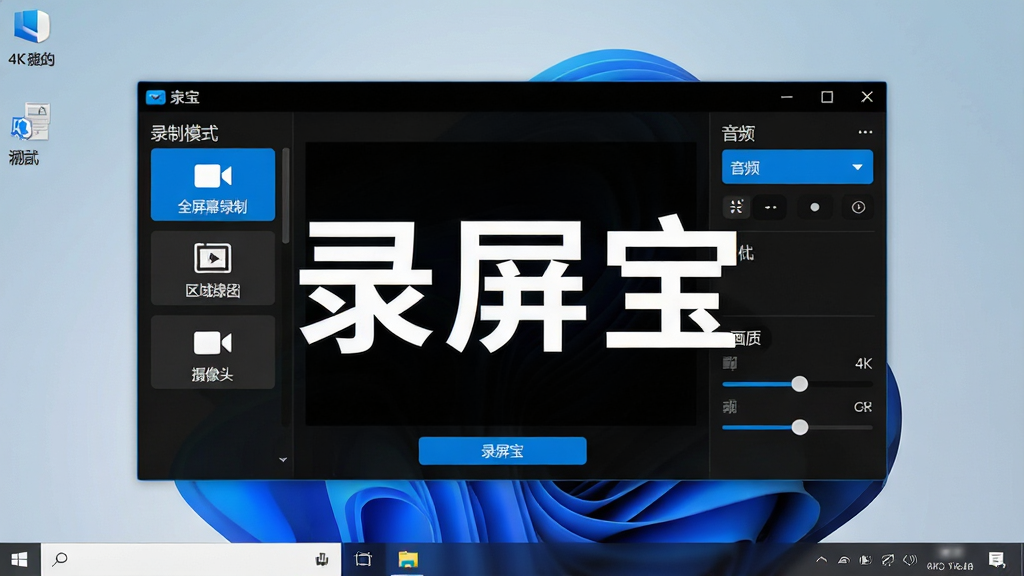The height and width of the screenshot is (576, 1024).
Task: Adjust the 4K quality slider handle
Action: tap(799, 384)
